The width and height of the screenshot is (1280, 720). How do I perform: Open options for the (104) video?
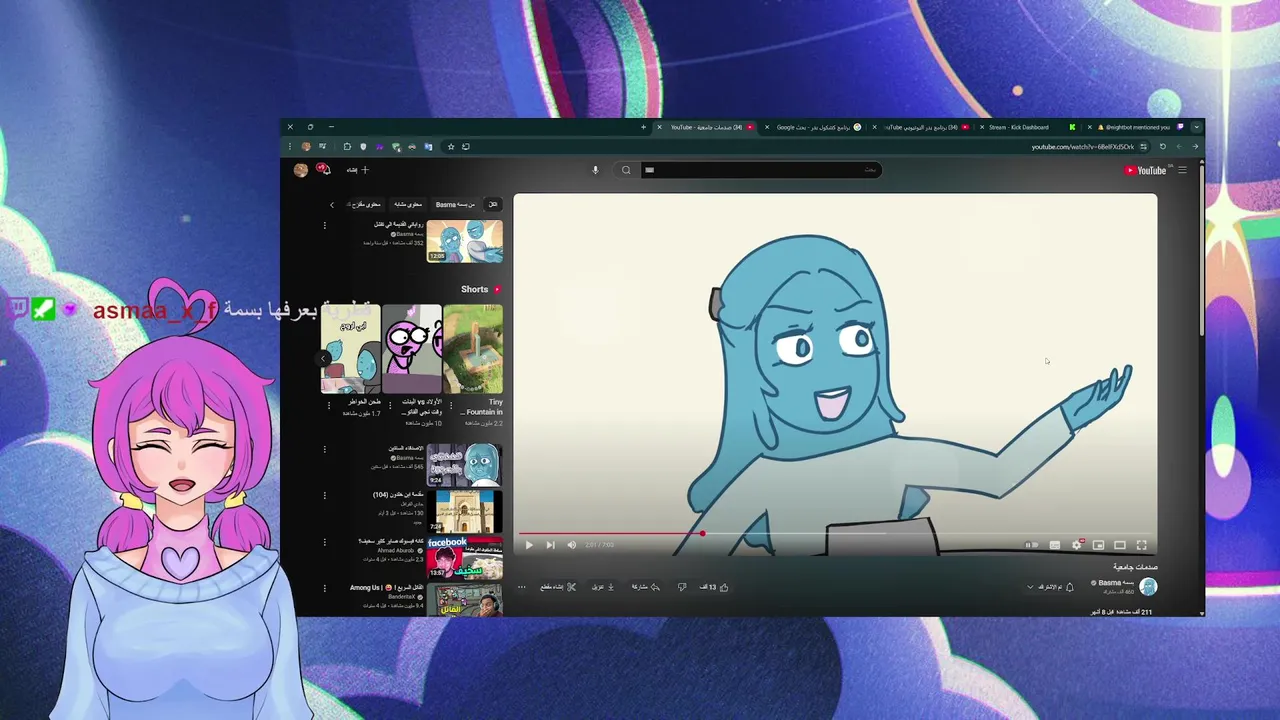[325, 495]
